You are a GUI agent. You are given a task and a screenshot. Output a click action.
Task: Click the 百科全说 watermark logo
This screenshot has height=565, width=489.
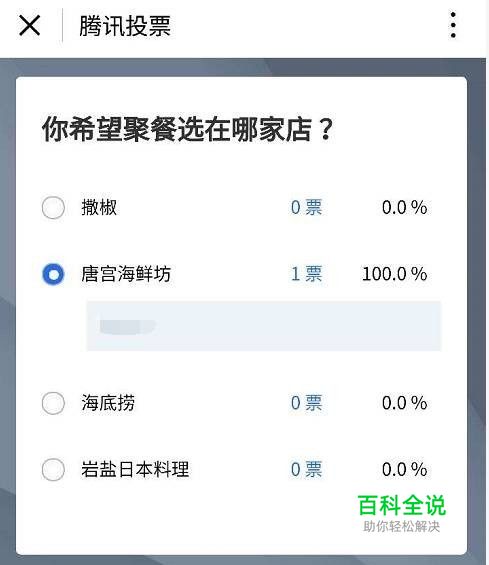coord(402,505)
